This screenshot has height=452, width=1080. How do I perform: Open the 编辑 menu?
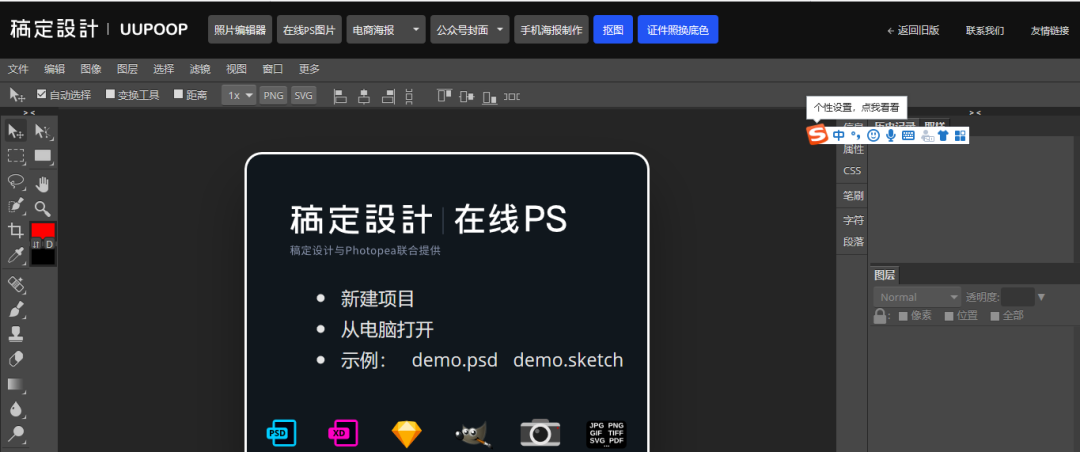(54, 69)
